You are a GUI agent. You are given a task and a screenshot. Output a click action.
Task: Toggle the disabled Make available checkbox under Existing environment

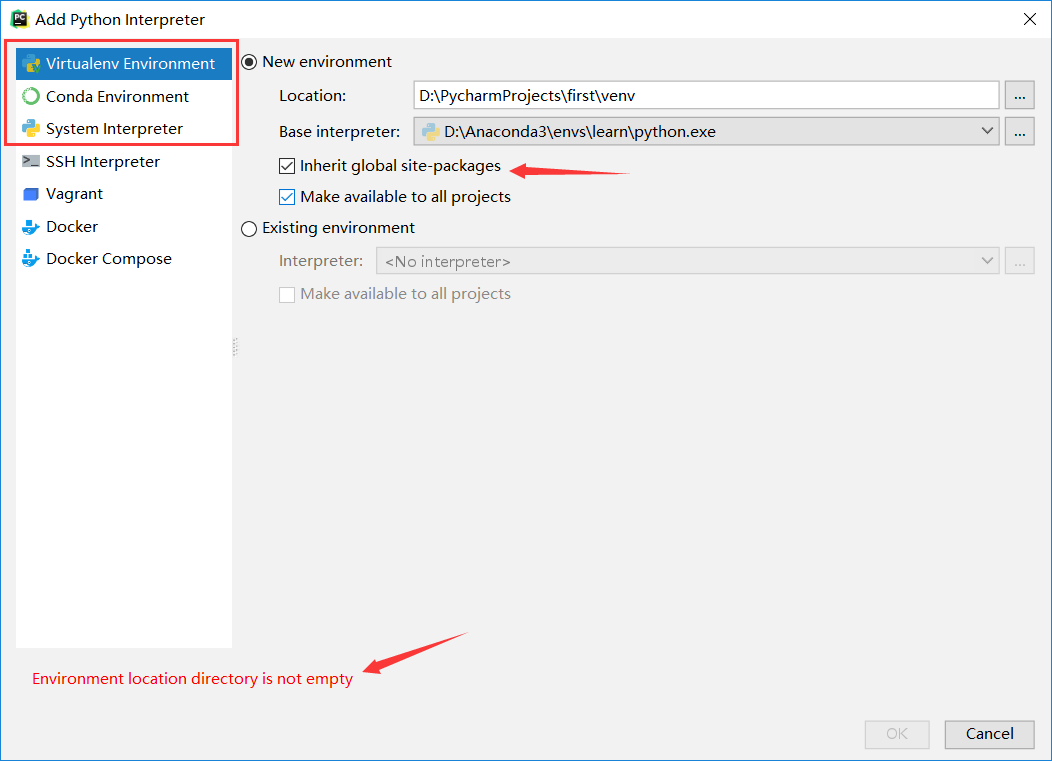pyautogui.click(x=287, y=295)
